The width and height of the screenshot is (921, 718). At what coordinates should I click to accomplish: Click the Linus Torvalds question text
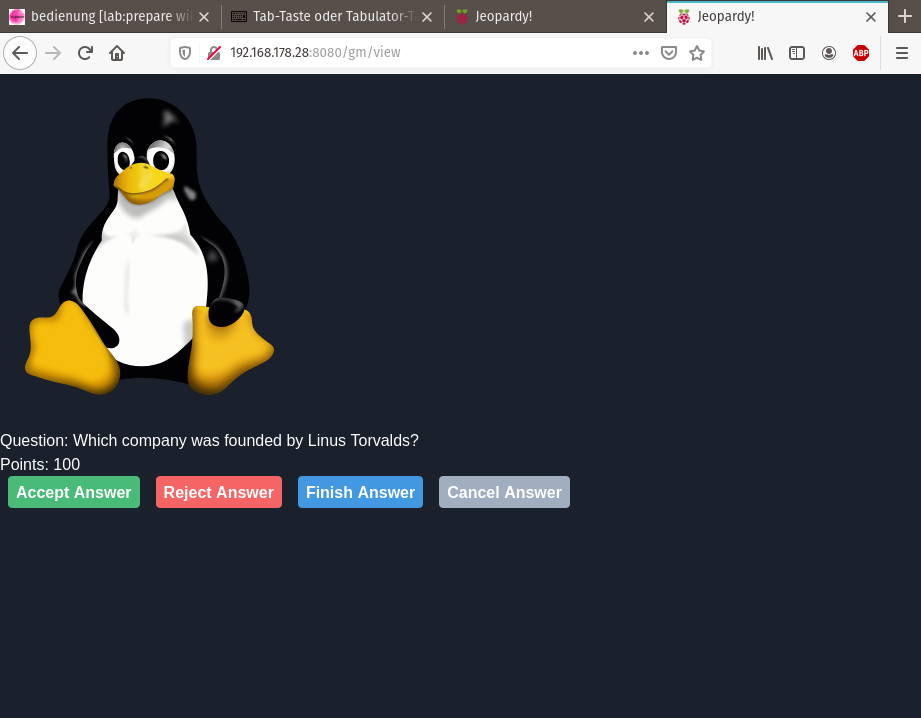[x=209, y=440]
